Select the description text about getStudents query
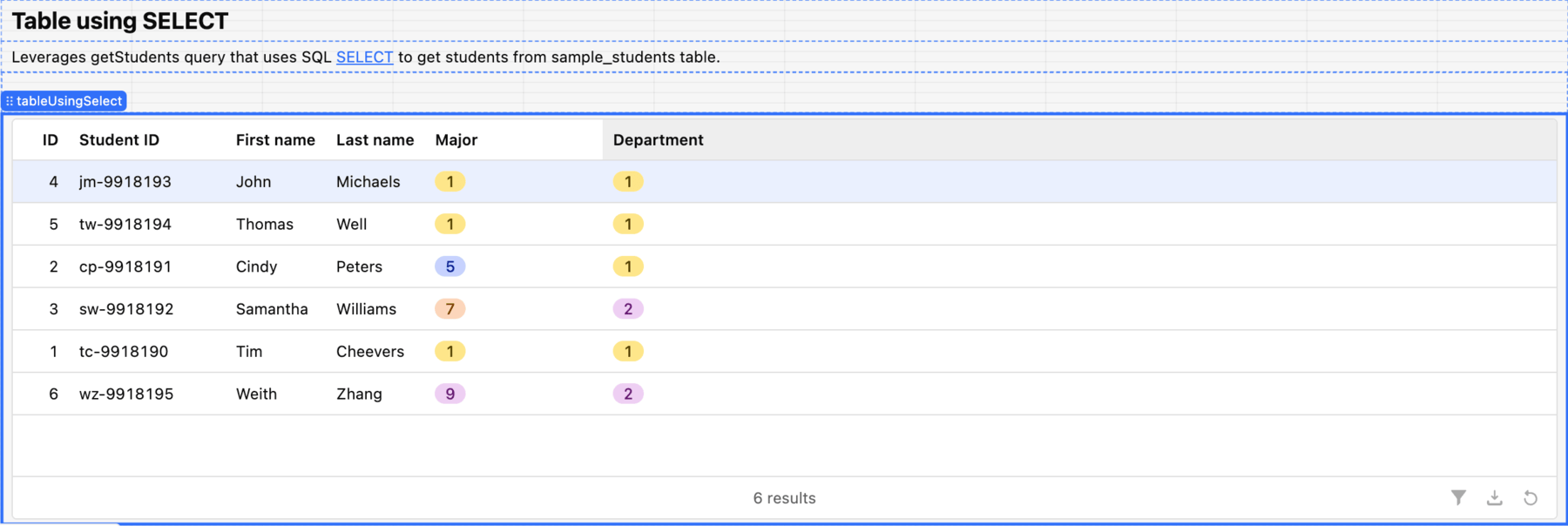 (x=366, y=57)
